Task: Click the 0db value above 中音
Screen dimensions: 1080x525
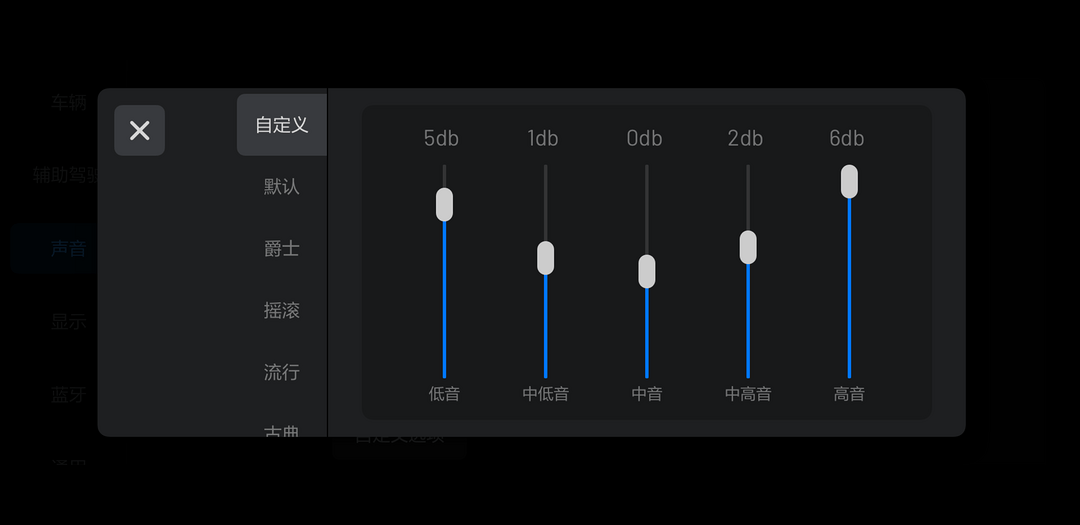Action: pyautogui.click(x=644, y=138)
